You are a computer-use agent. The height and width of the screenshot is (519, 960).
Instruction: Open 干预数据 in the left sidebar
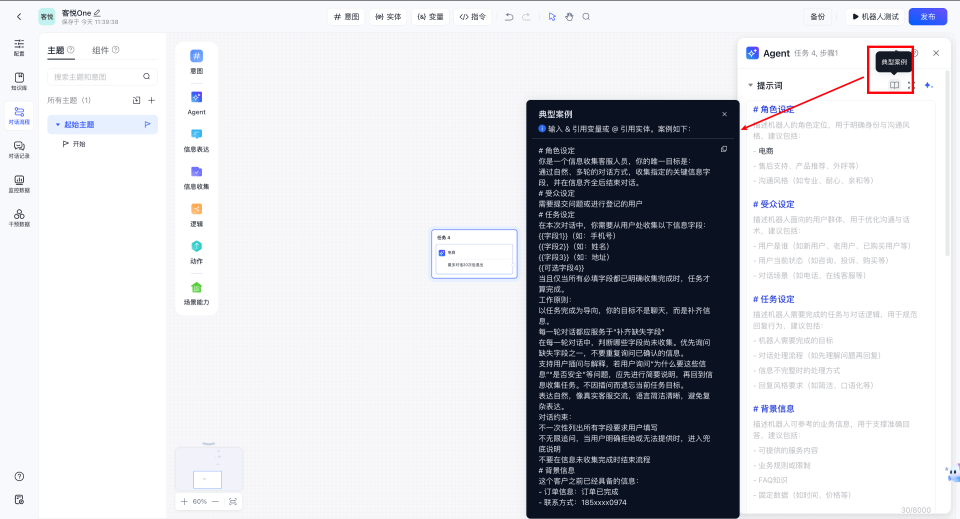point(20,218)
